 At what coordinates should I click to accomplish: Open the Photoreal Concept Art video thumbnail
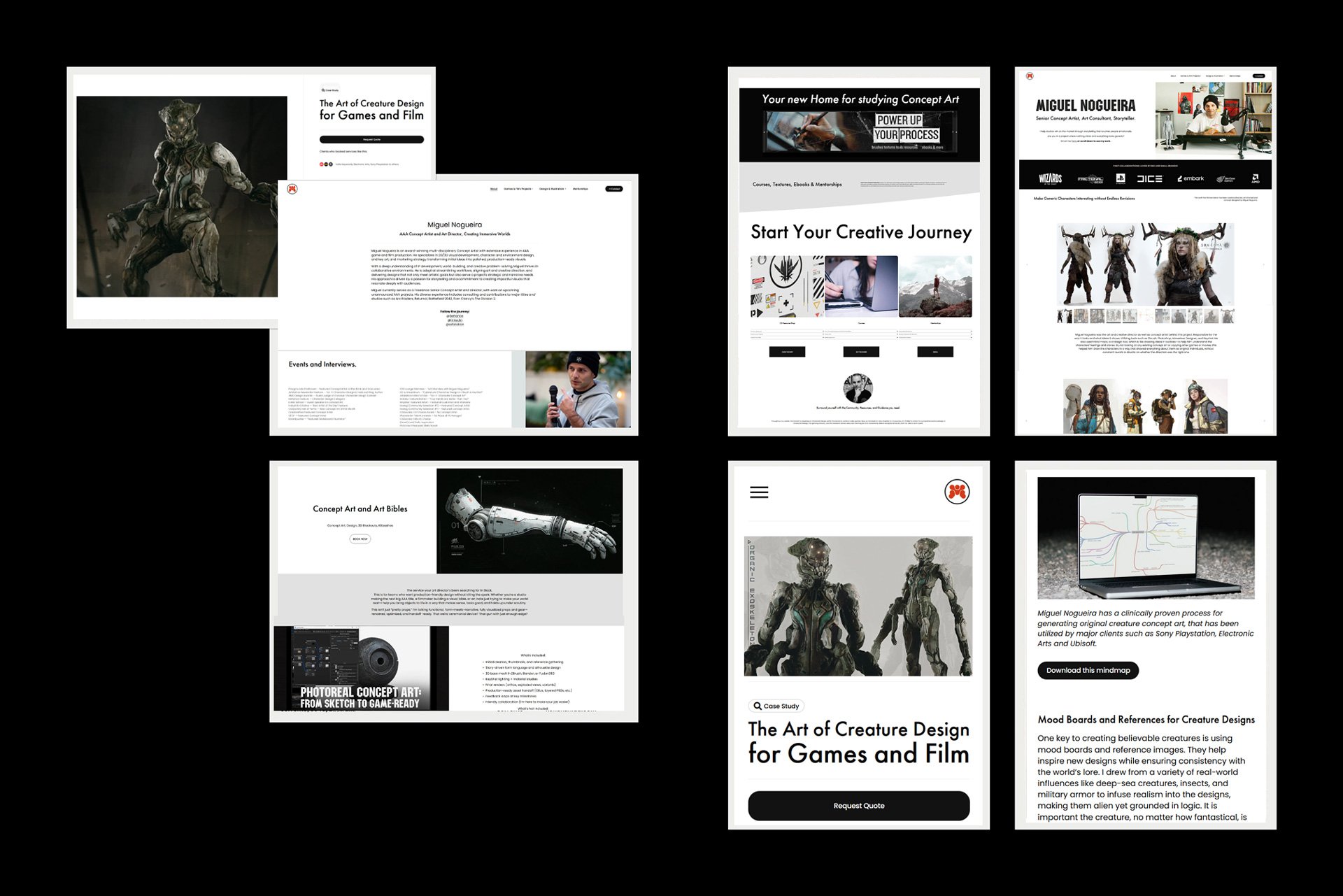pyautogui.click(x=361, y=669)
